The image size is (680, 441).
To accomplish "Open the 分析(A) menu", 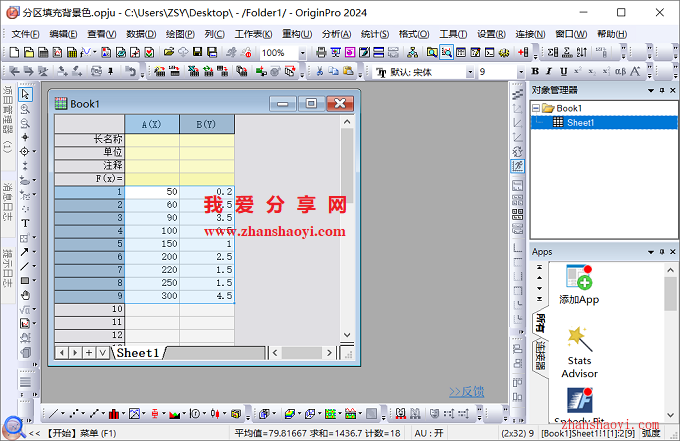I will click(337, 34).
